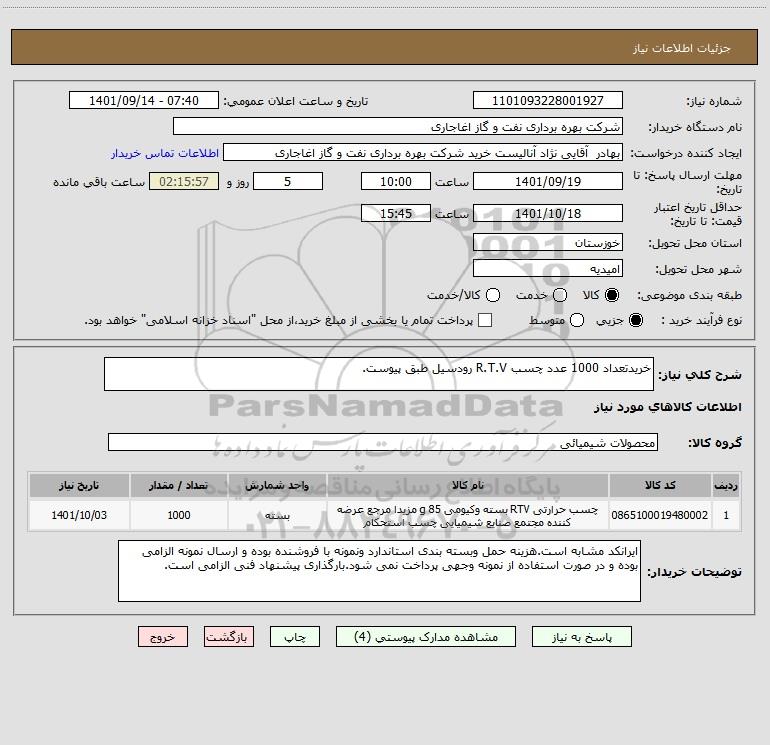The image size is (770, 745).
Task: Click the شرح کلی نیاز label
Action: [x=700, y=375]
